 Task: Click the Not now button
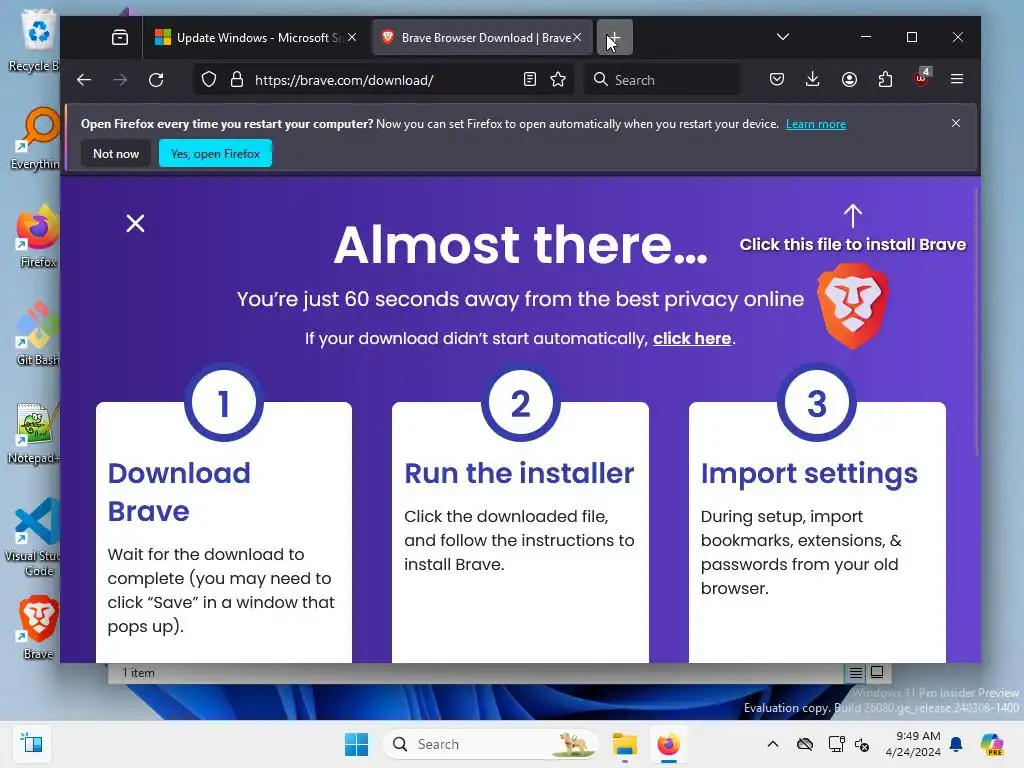[116, 153]
